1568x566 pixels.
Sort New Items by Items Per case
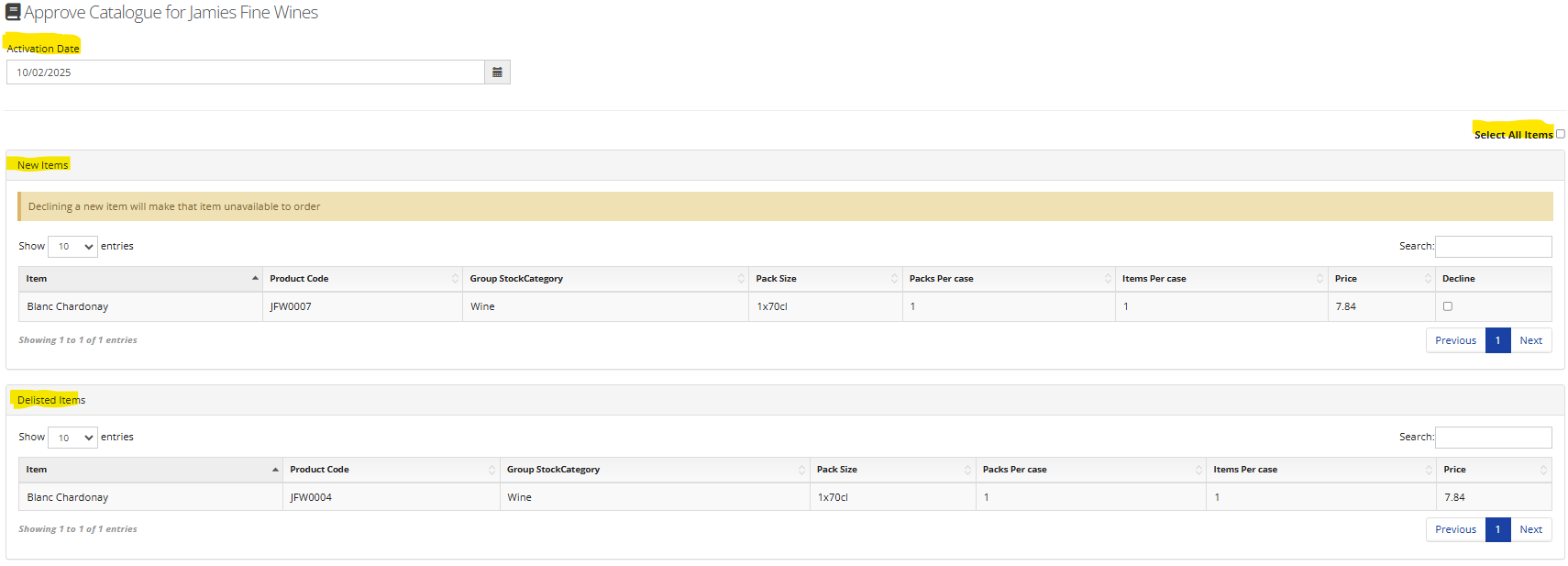click(x=1221, y=279)
